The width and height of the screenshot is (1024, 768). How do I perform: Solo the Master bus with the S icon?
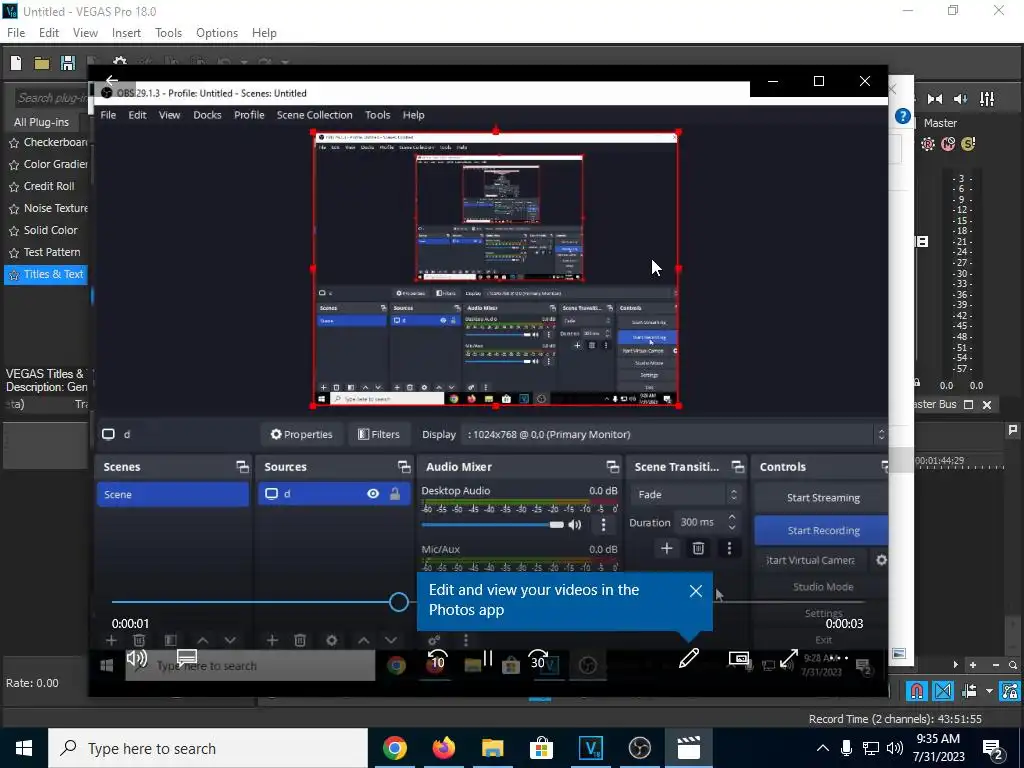click(x=968, y=144)
